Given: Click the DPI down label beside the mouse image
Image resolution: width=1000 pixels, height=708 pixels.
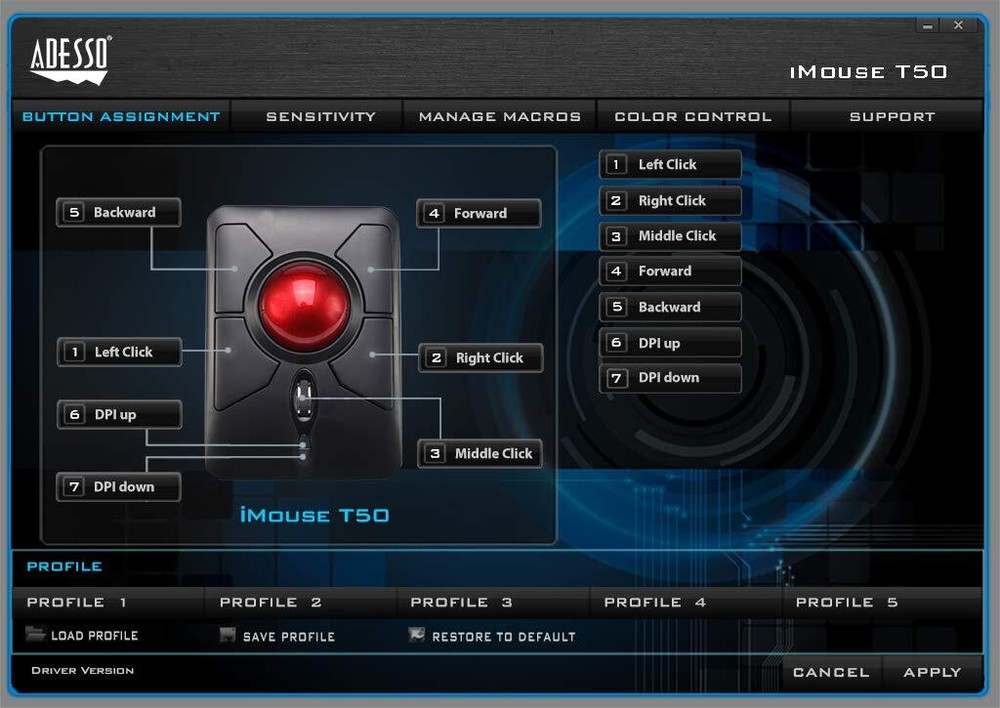Looking at the screenshot, I should point(118,487).
